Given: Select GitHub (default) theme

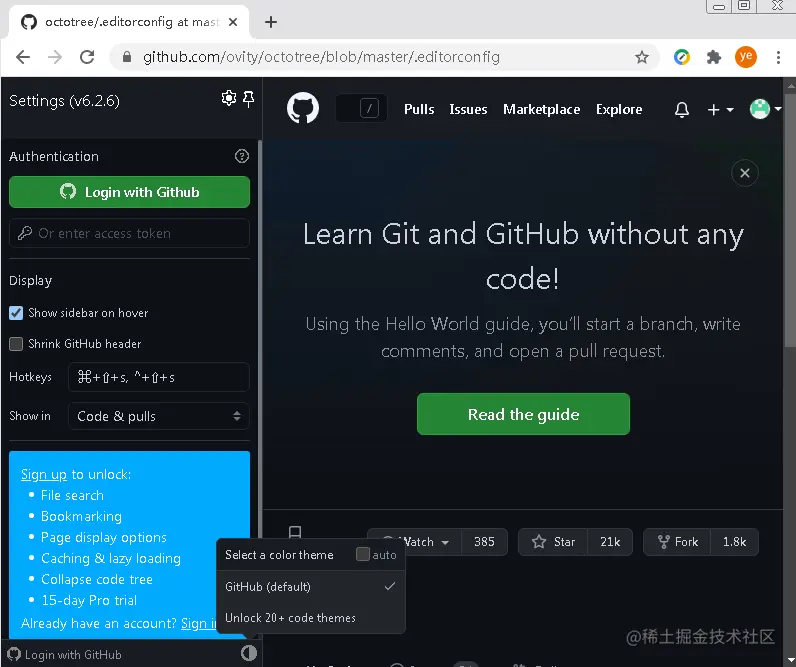Looking at the screenshot, I should (x=311, y=586).
